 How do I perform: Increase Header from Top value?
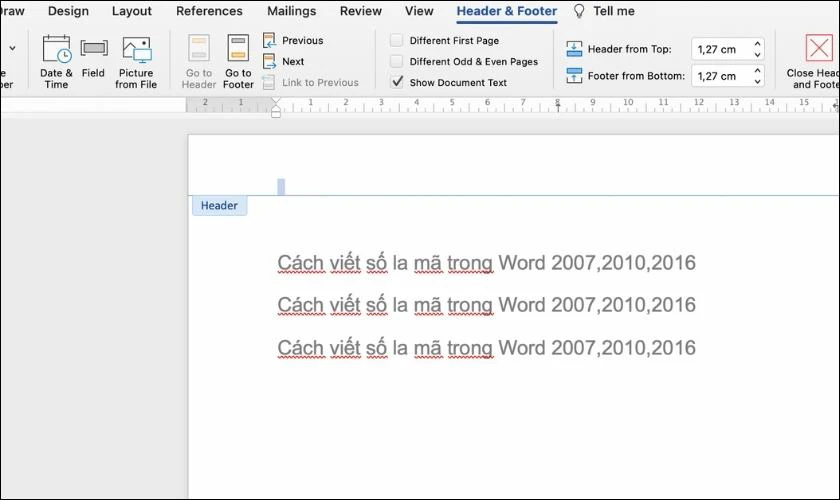tap(757, 44)
